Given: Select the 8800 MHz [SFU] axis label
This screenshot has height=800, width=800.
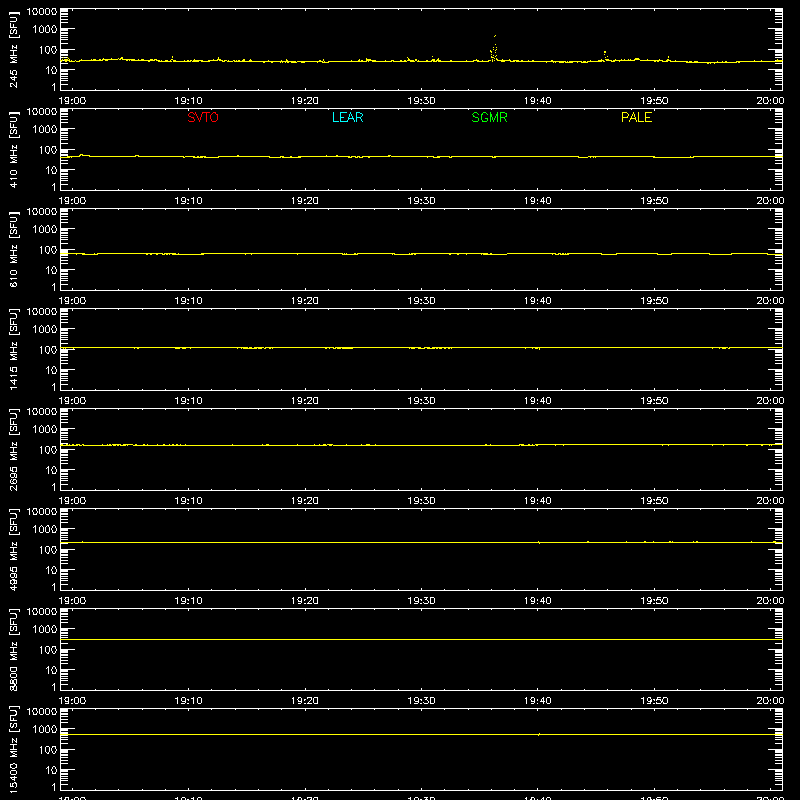Looking at the screenshot, I should coord(13,649).
